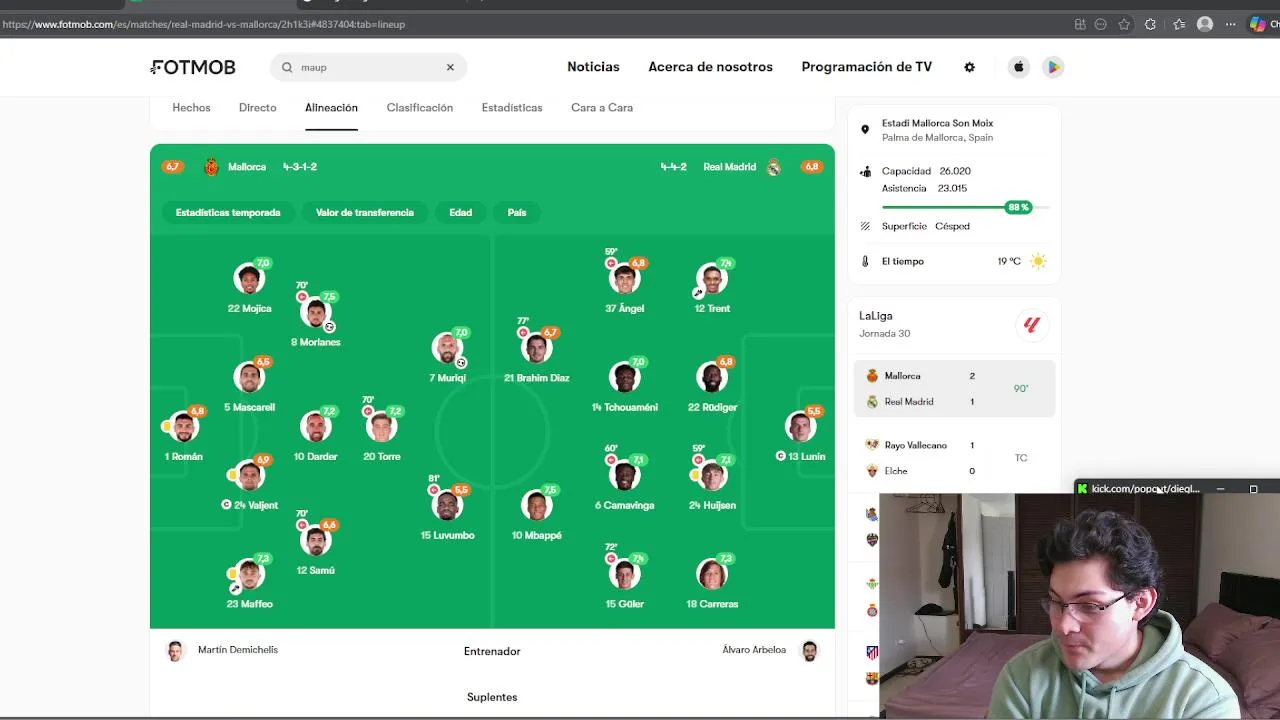Select player 14 Tchouaméni
The image size is (1280, 720).
click(x=624, y=385)
